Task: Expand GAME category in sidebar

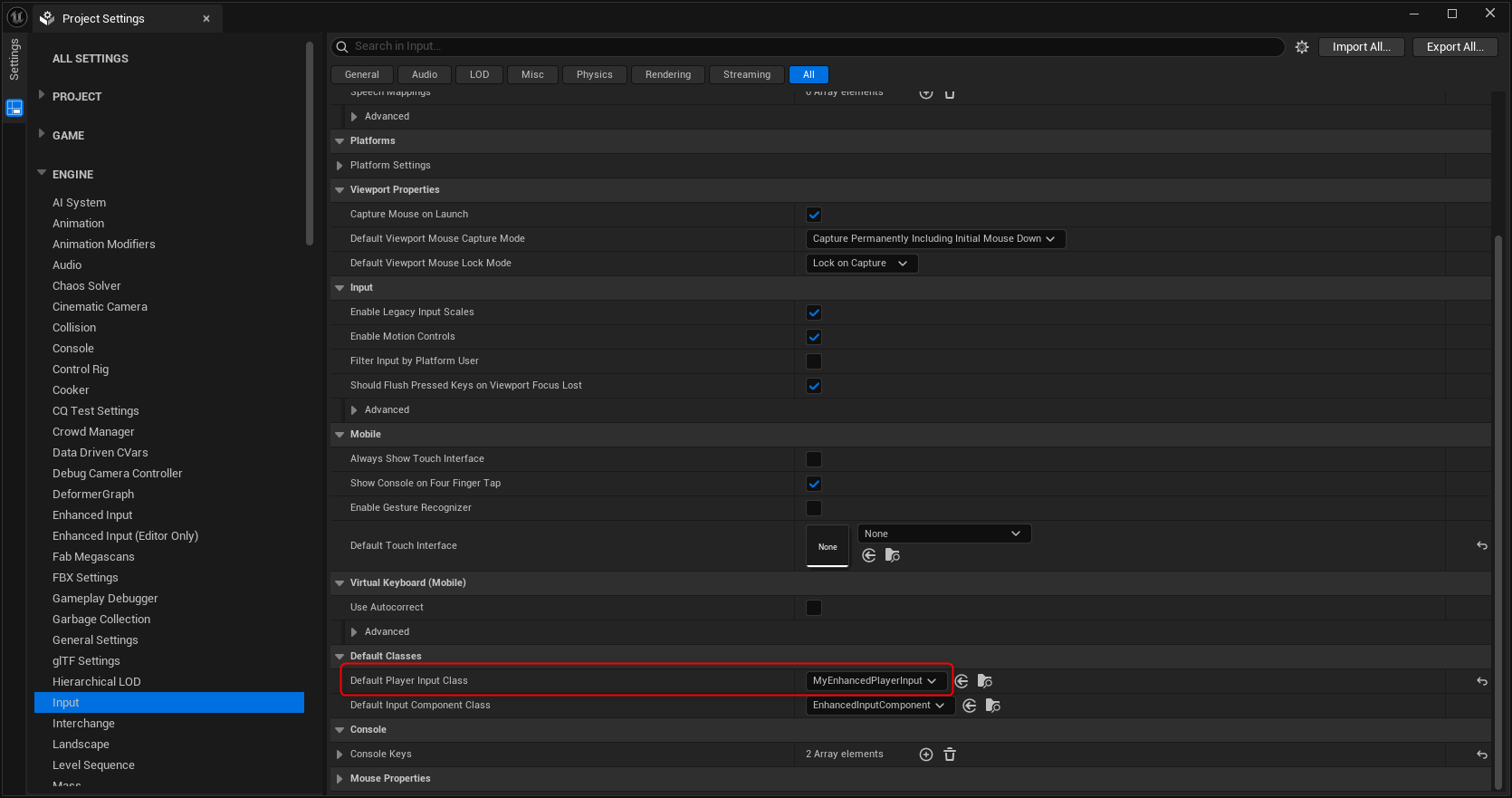Action: (42, 134)
